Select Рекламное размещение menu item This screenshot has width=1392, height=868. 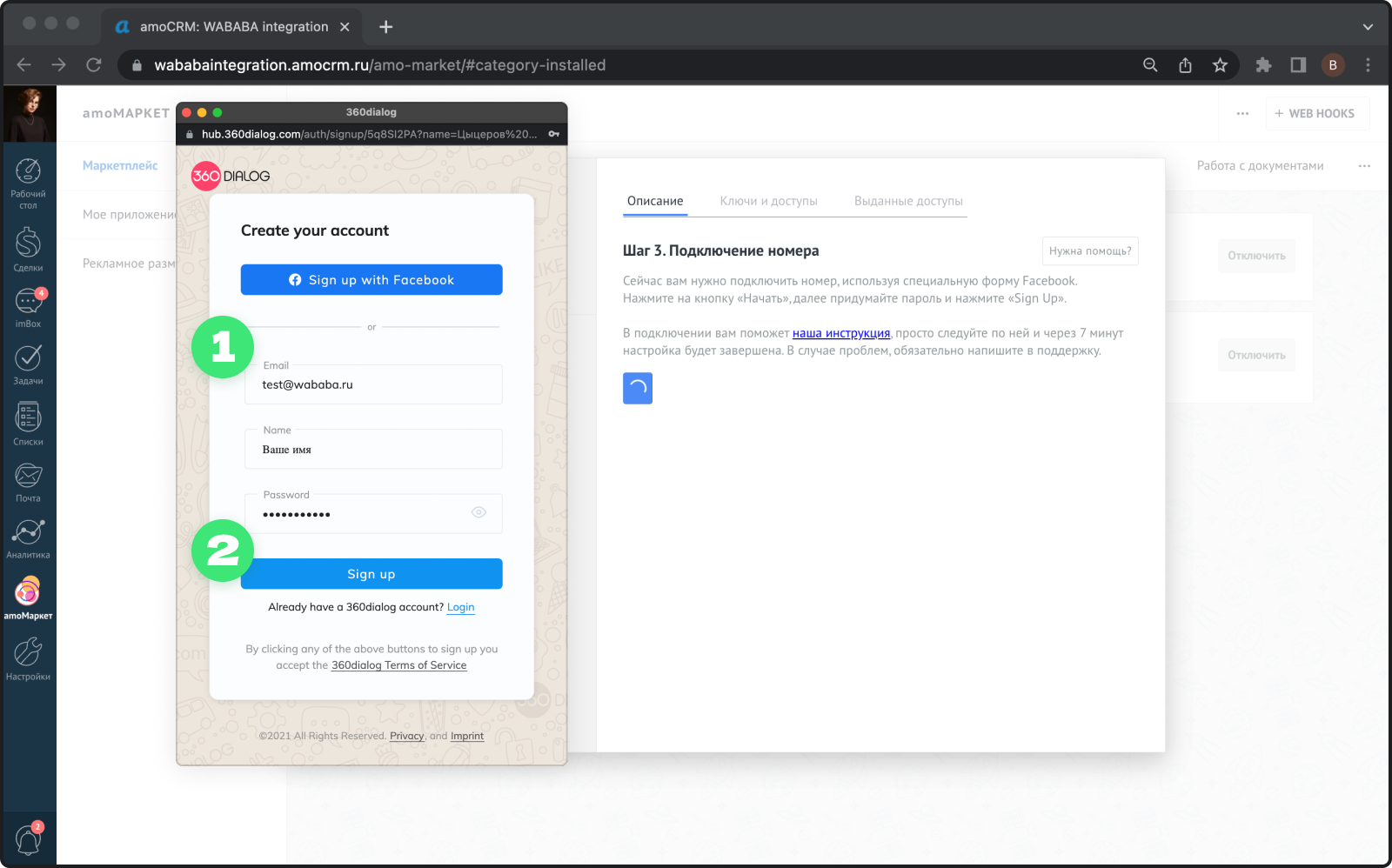tap(129, 263)
